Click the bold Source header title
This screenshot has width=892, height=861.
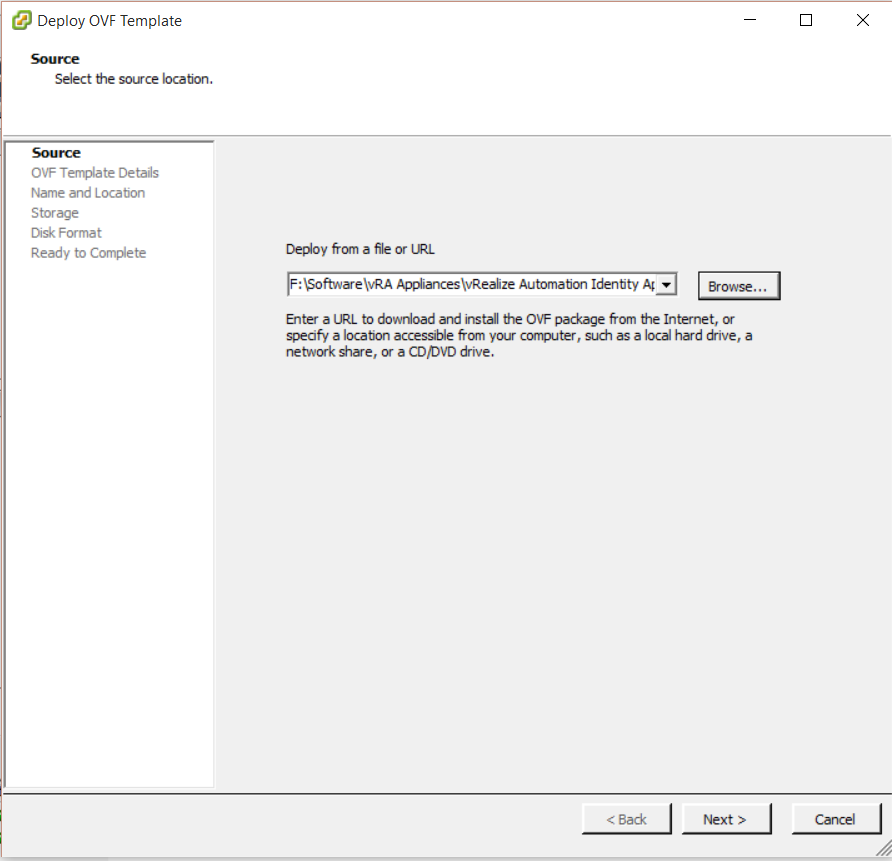55,59
